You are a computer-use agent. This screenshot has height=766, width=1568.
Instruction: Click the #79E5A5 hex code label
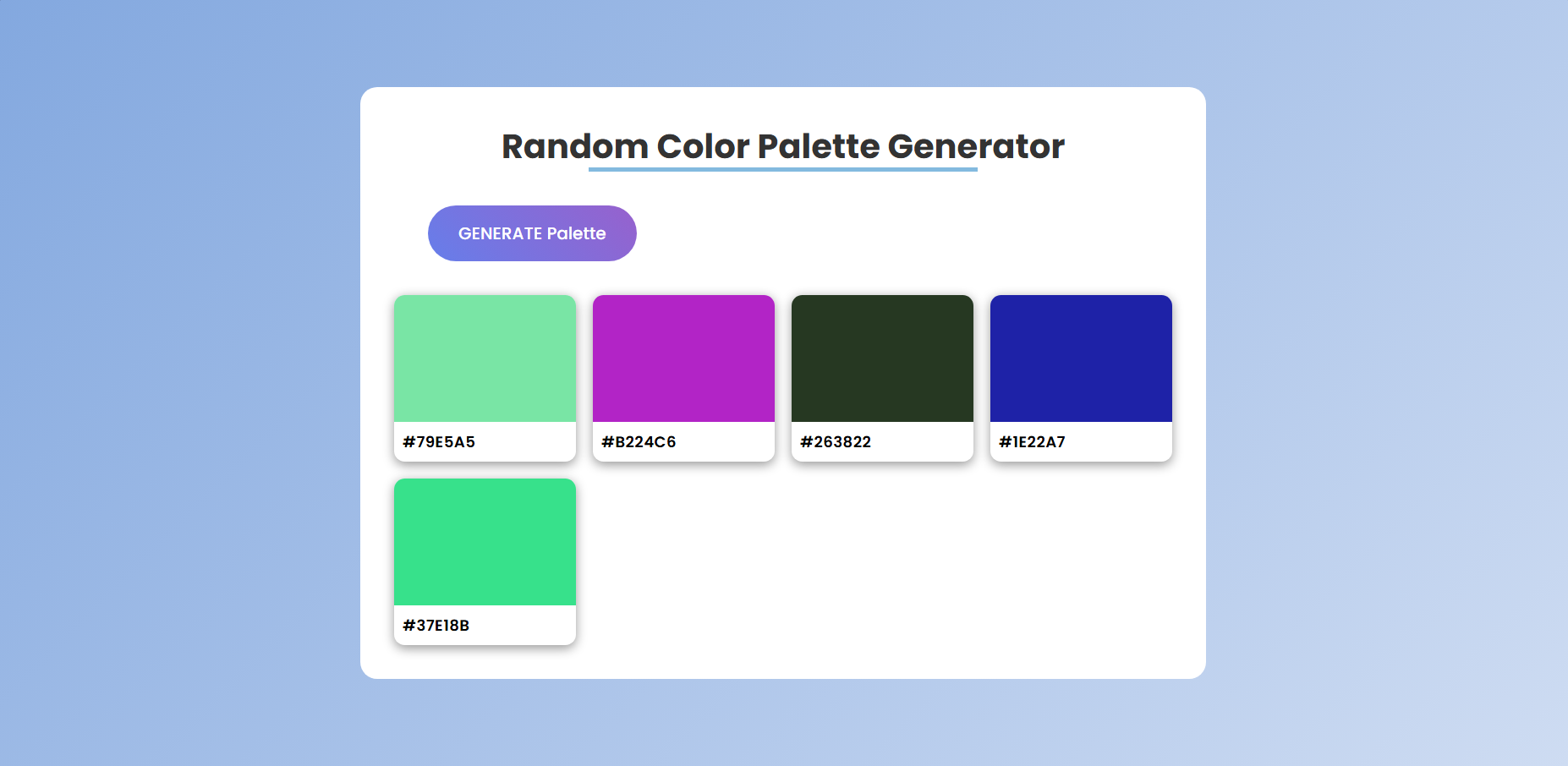440,441
